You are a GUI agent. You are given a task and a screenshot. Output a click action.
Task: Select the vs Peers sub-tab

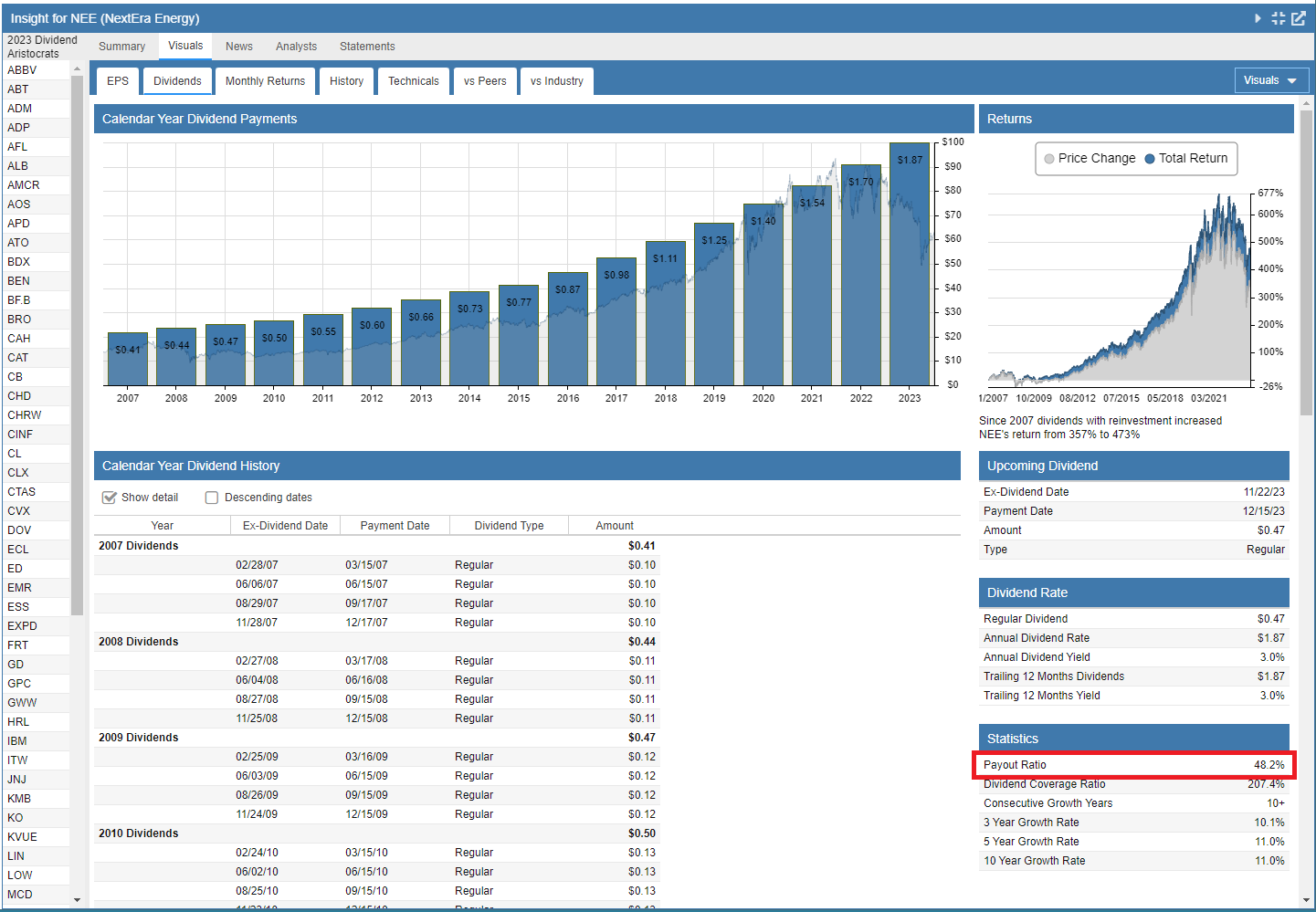(485, 81)
